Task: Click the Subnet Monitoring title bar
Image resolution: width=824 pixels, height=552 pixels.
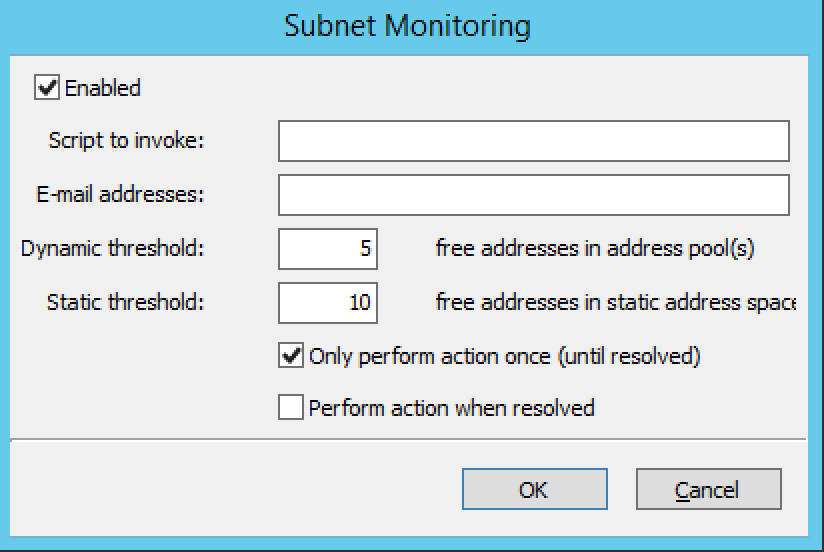Action: tap(408, 26)
